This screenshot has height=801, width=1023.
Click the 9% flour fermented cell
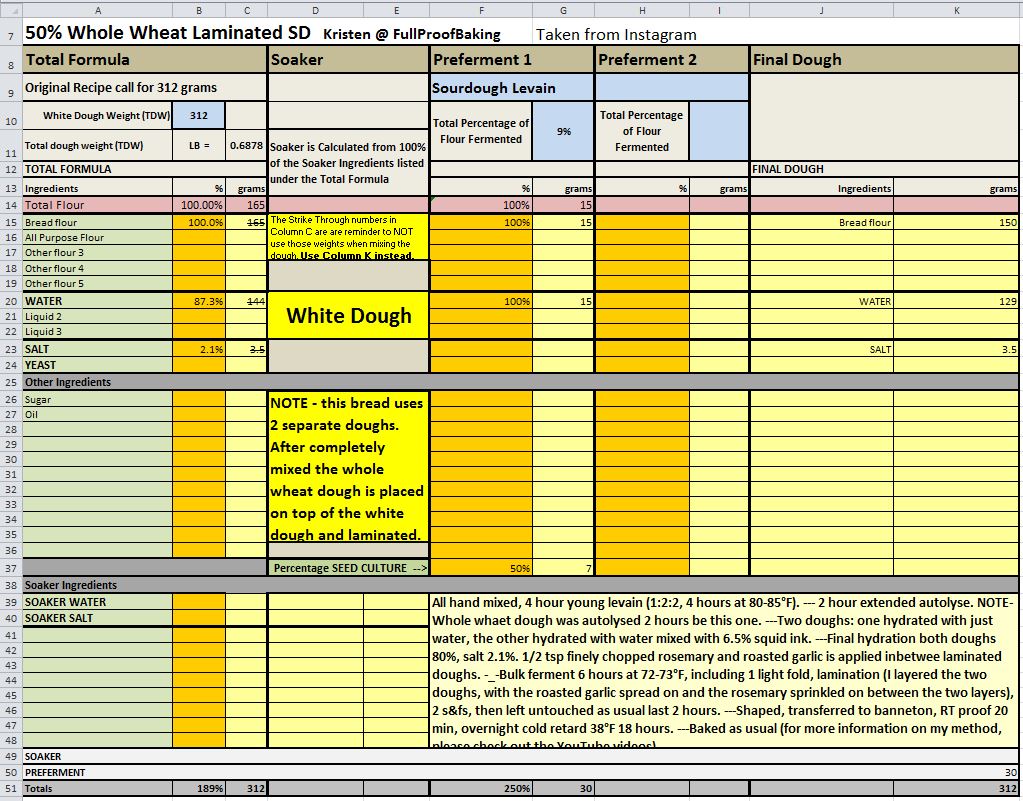click(563, 131)
